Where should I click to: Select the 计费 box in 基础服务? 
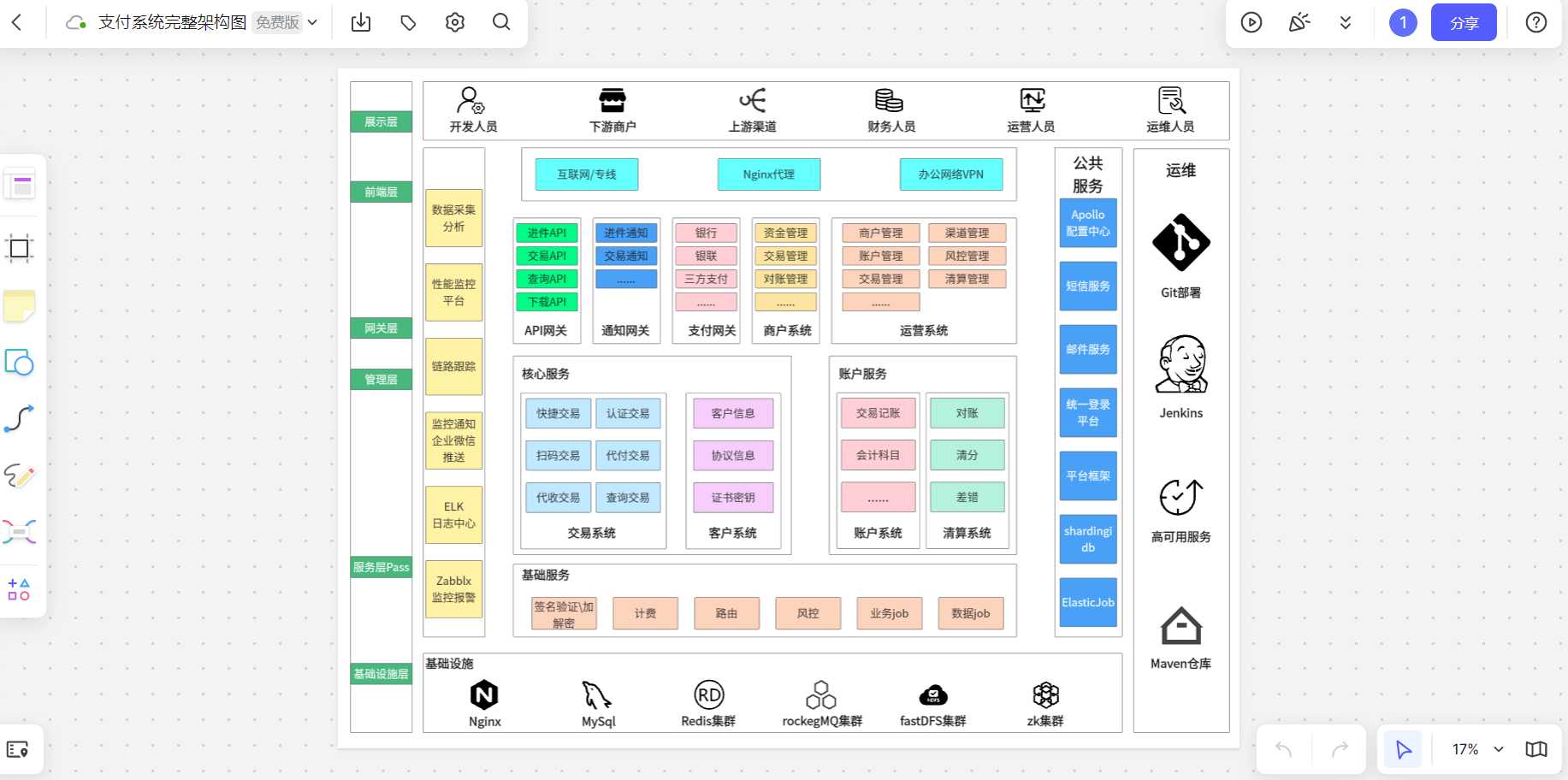click(645, 614)
